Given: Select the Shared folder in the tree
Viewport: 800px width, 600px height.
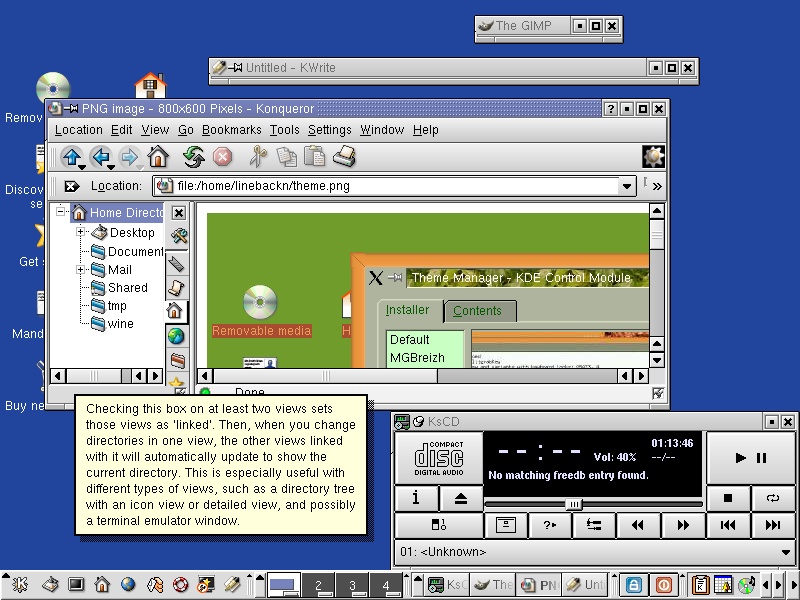Looking at the screenshot, I should 119,288.
